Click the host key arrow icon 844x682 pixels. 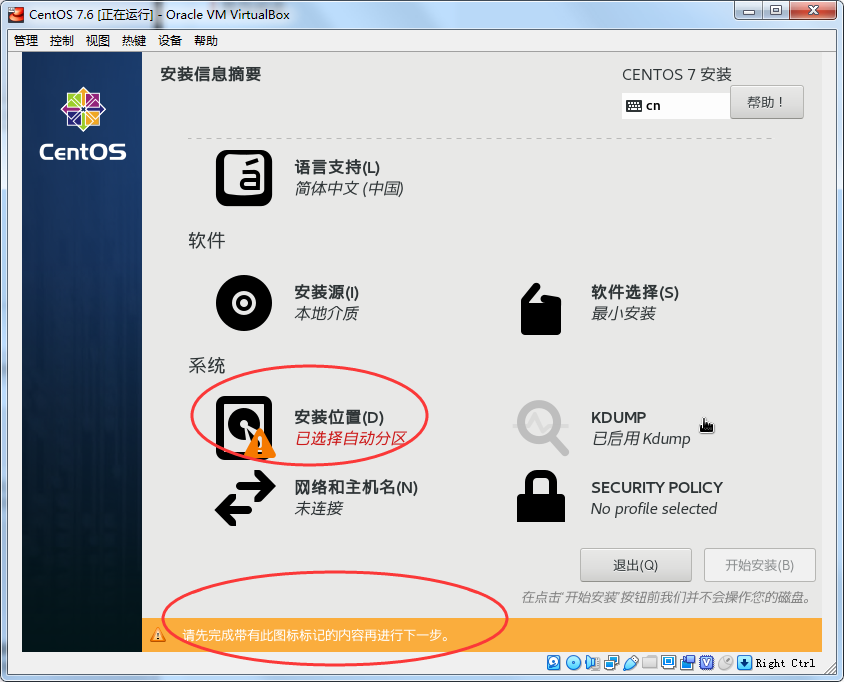744,663
